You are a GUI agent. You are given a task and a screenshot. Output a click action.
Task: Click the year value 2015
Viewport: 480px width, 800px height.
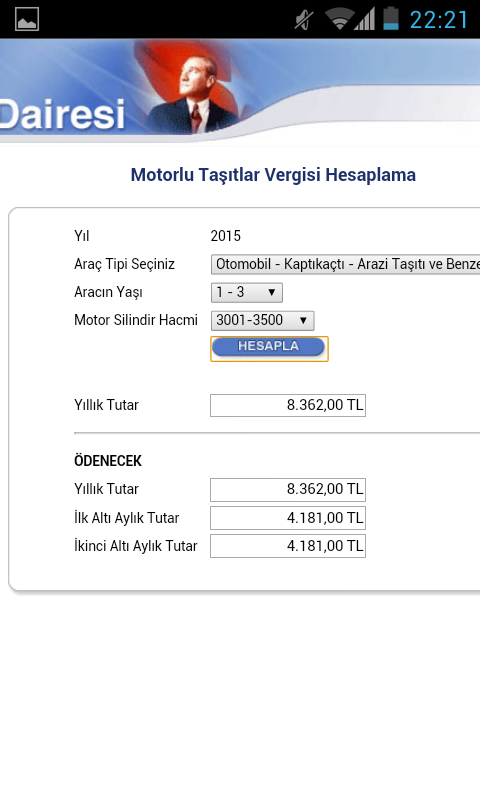(225, 236)
